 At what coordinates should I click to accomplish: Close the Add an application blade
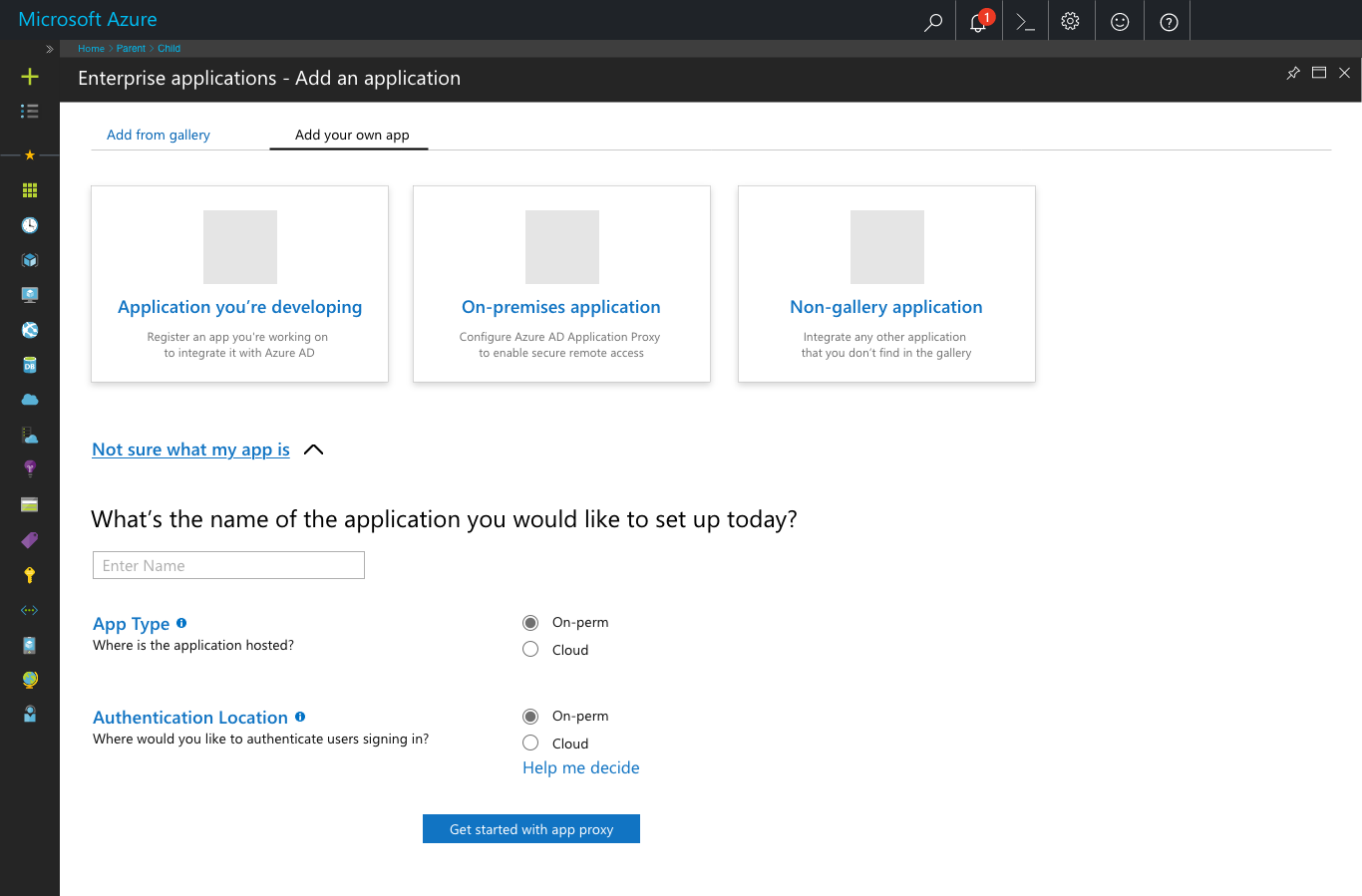1344,73
